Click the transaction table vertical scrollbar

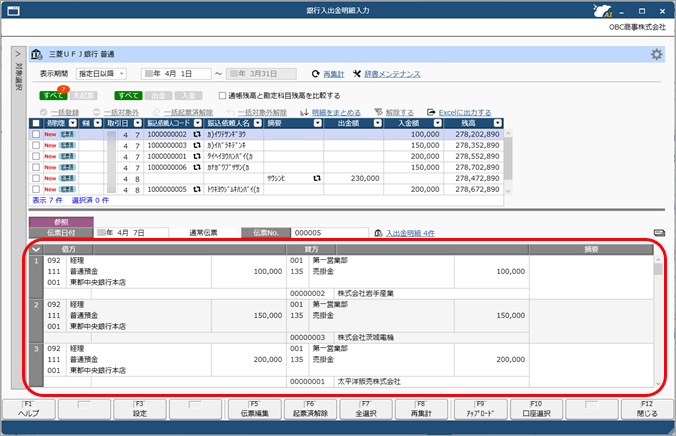pos(508,162)
